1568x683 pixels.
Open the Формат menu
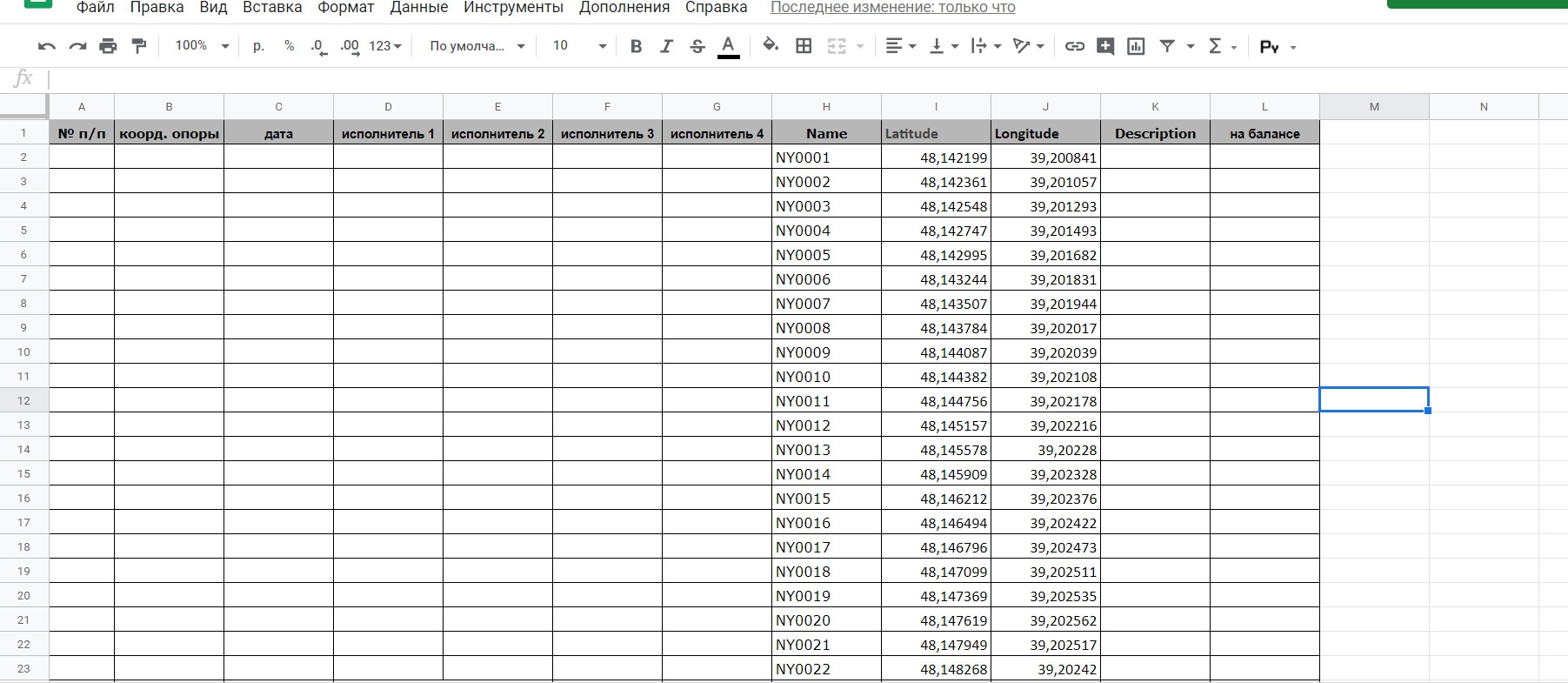point(345,8)
